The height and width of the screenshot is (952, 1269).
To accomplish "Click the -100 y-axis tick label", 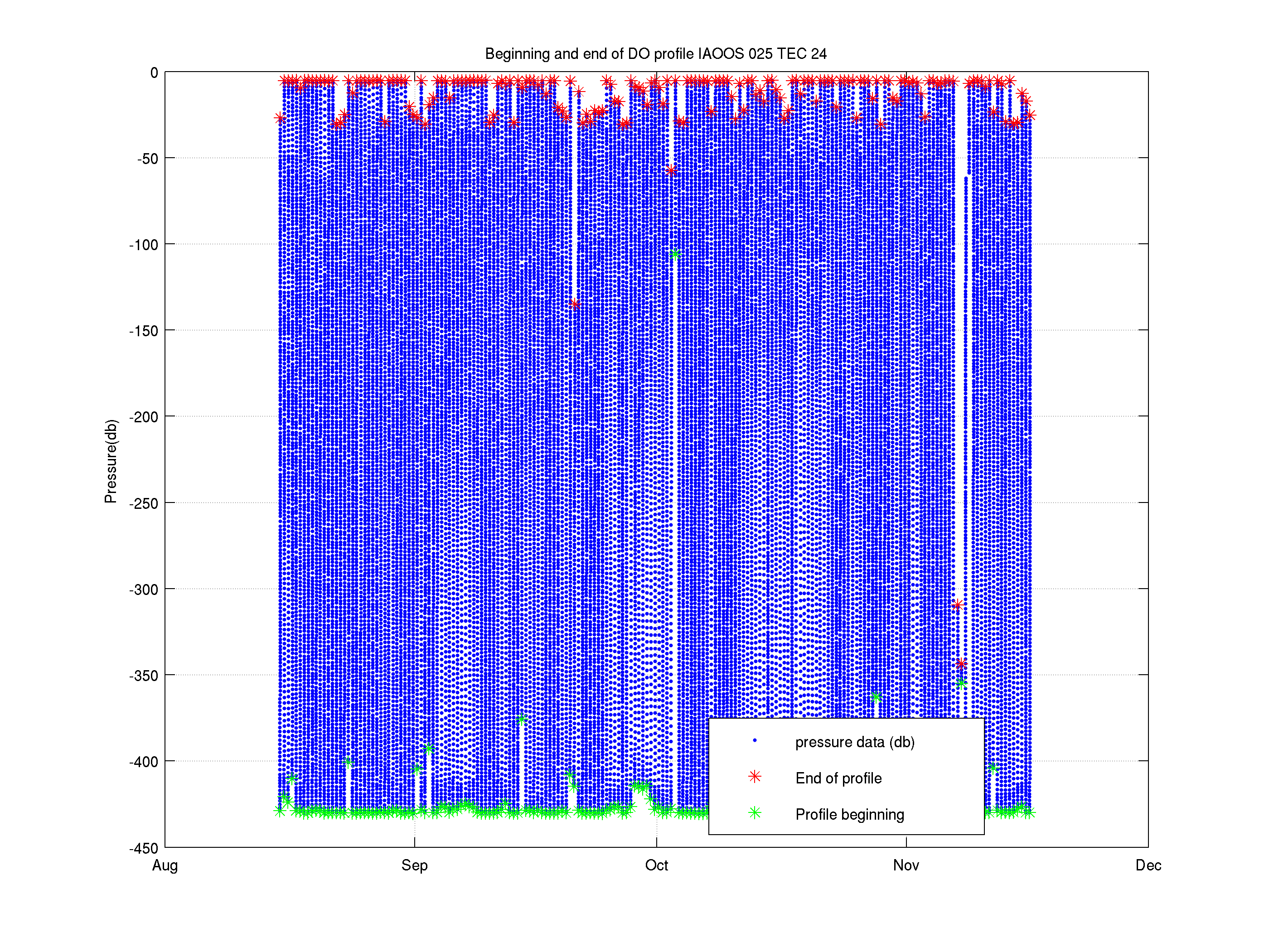I will pyautogui.click(x=143, y=245).
